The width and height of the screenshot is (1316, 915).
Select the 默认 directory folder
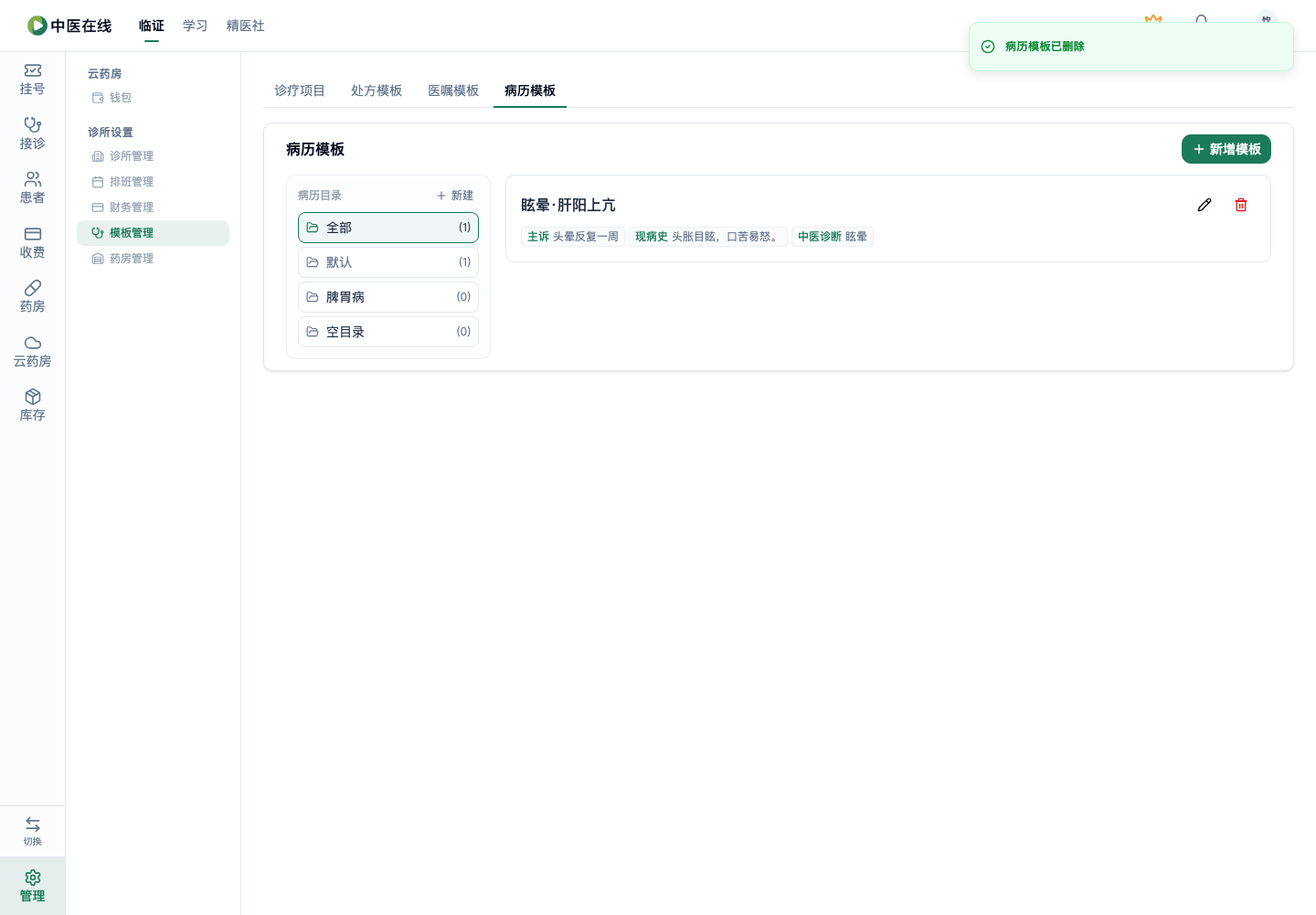coord(388,262)
